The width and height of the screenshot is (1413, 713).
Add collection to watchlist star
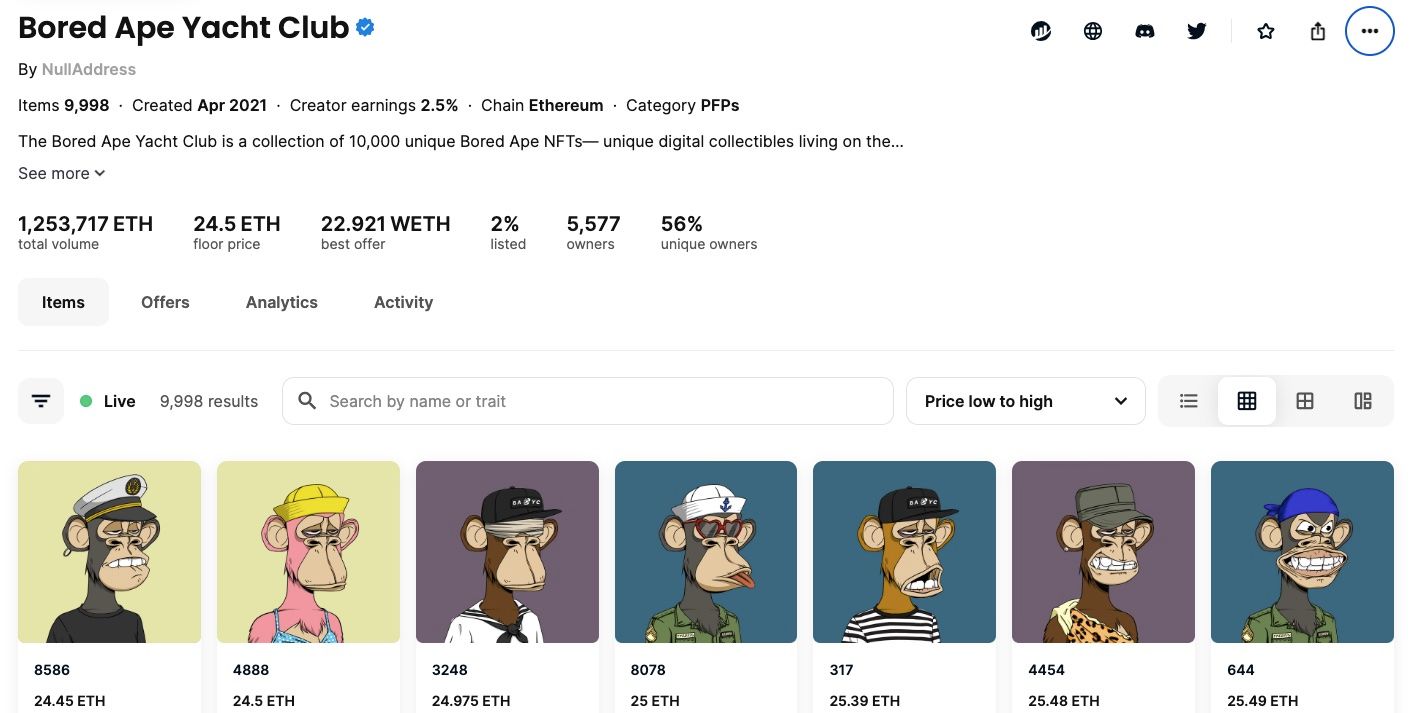coord(1266,31)
